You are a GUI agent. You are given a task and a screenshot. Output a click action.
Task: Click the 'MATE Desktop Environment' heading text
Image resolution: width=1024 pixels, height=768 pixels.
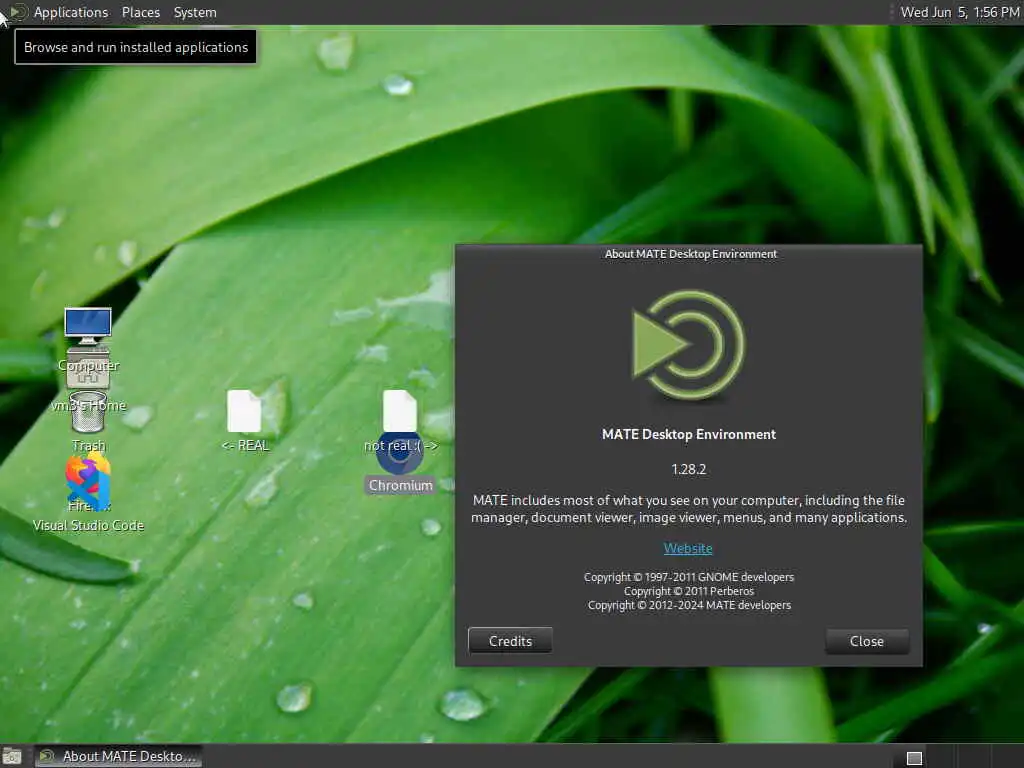[x=689, y=434]
